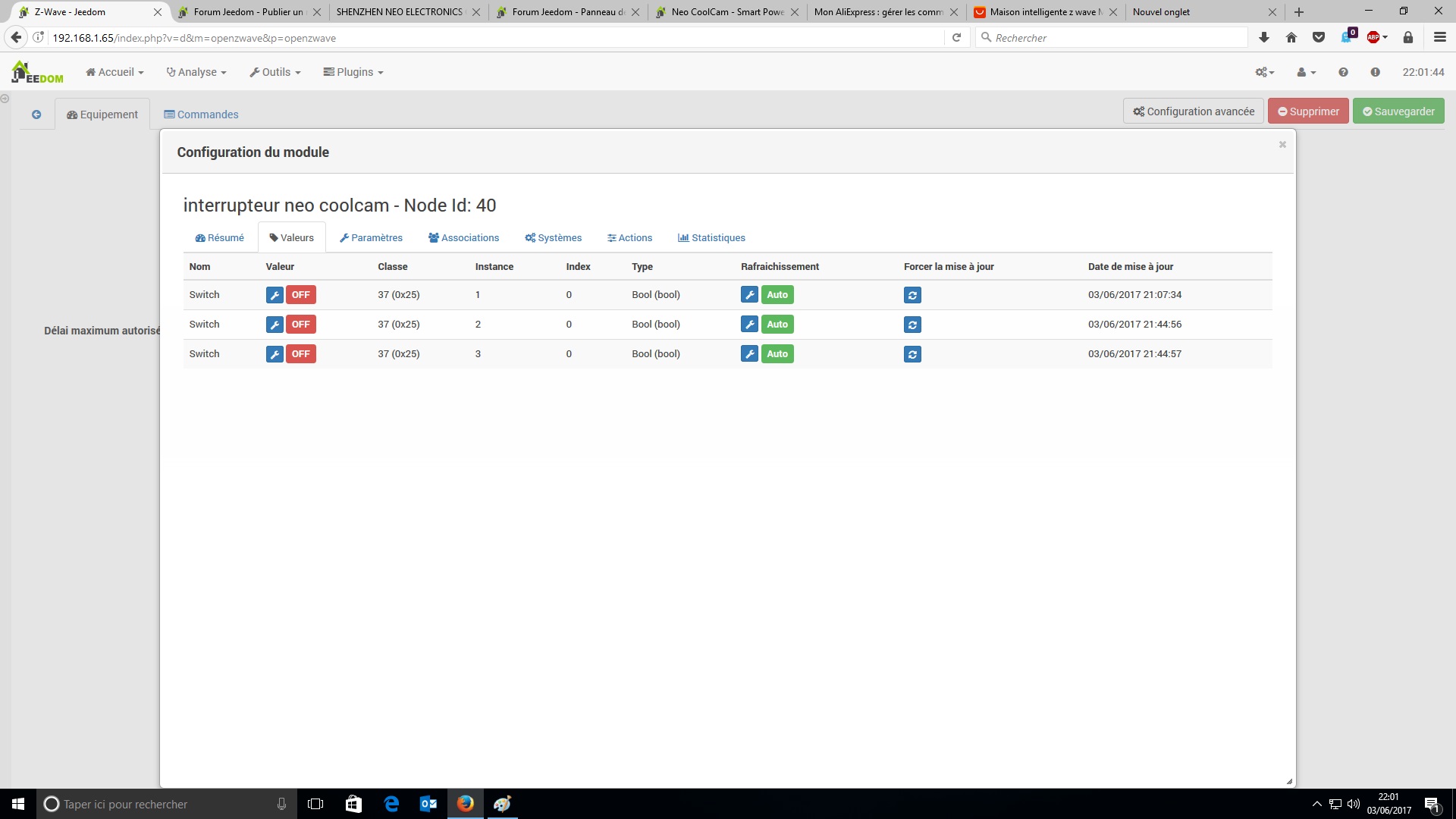Click wrench icon for Switch instance 2 value

[275, 325]
